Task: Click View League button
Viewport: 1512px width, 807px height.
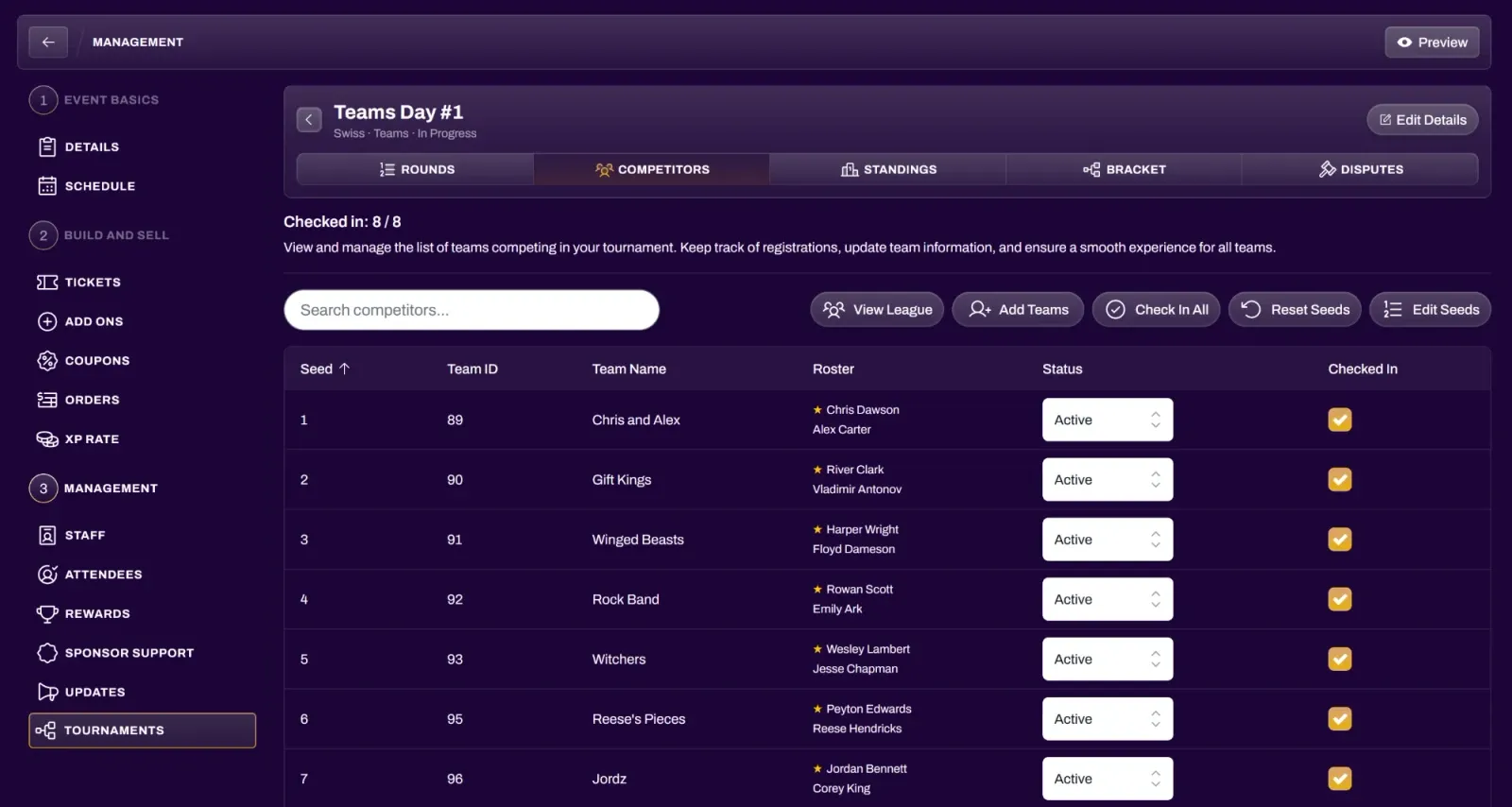Action: [877, 310]
